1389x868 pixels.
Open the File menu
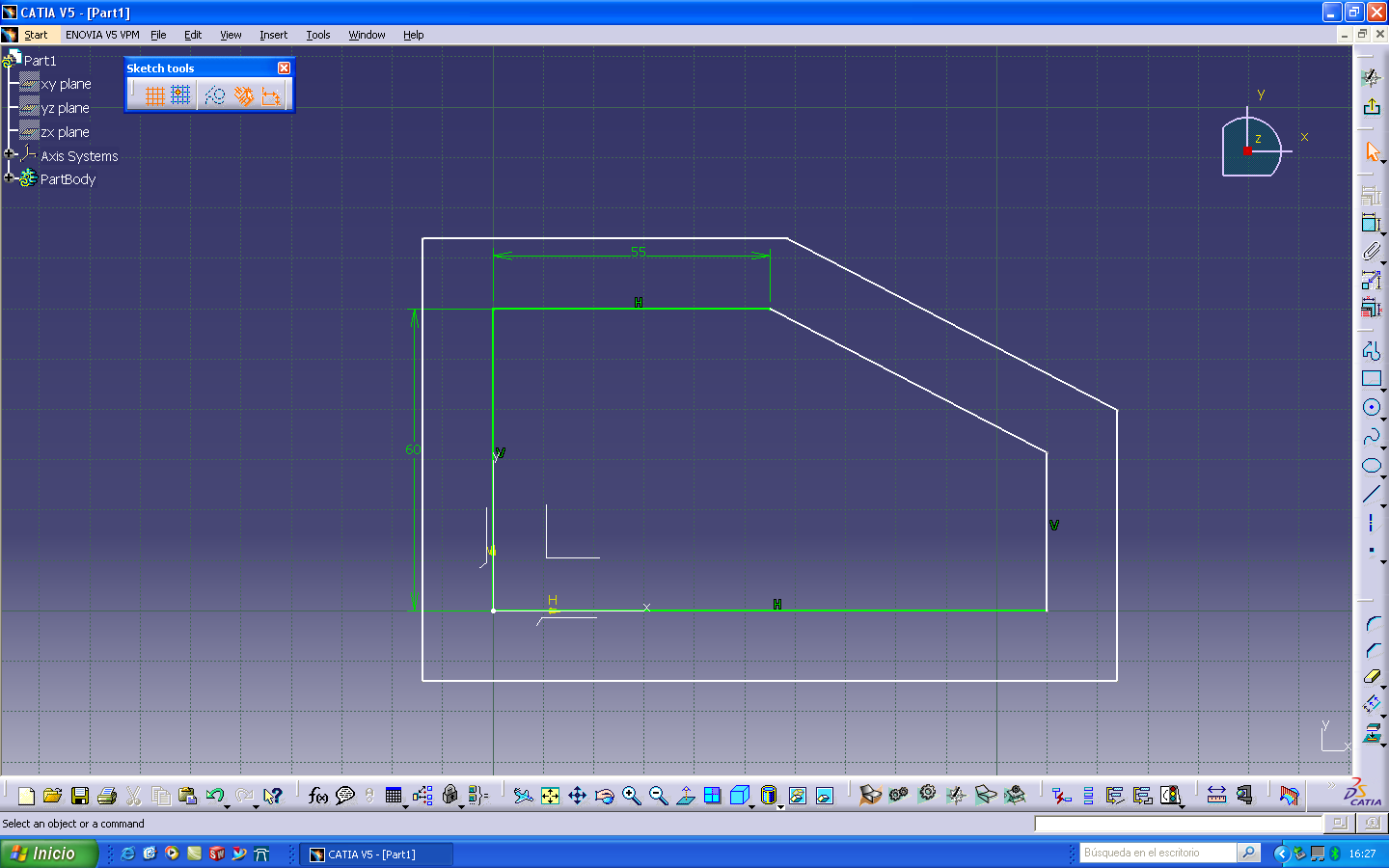pos(158,35)
